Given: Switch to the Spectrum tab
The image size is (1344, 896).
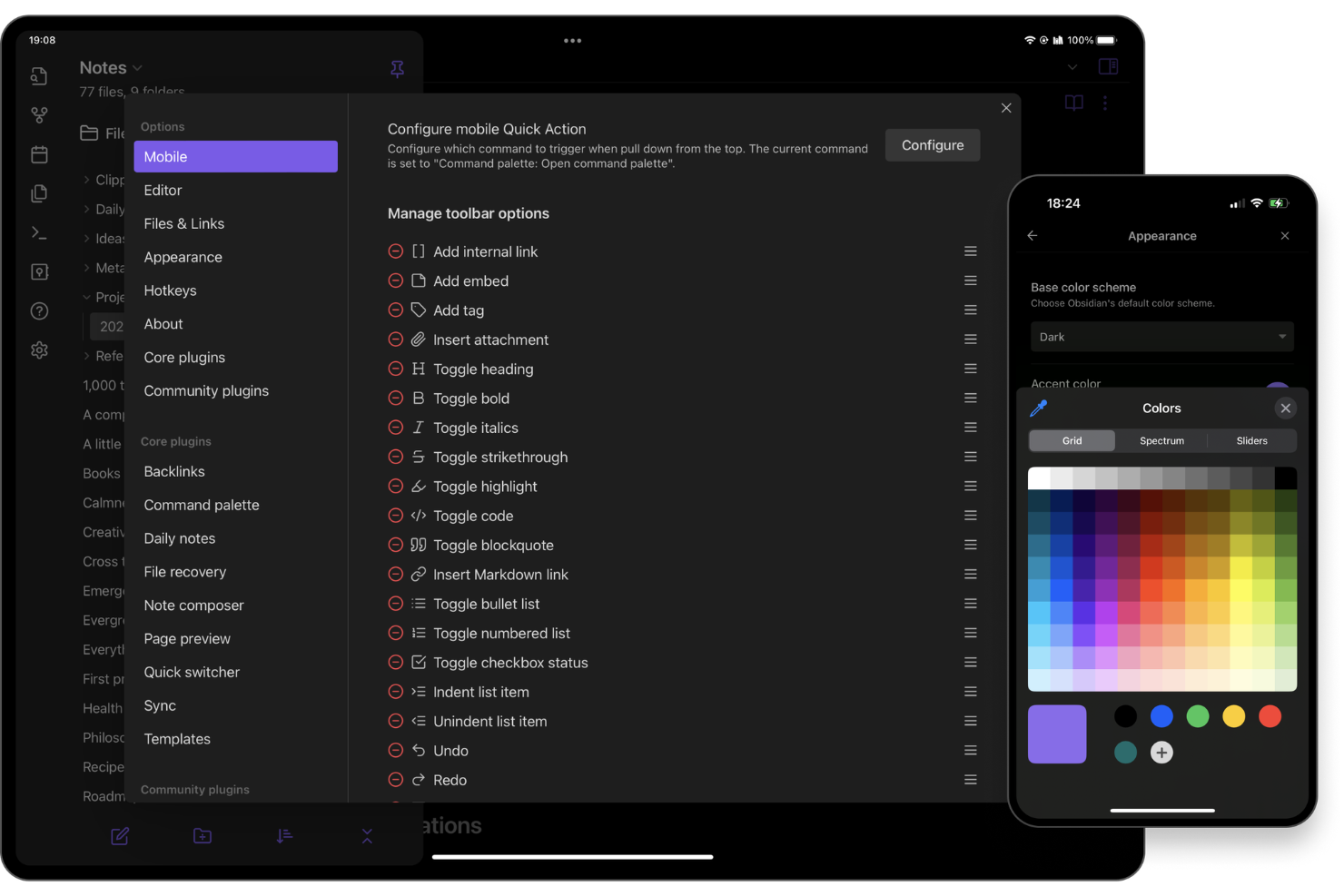Looking at the screenshot, I should click(x=1161, y=441).
